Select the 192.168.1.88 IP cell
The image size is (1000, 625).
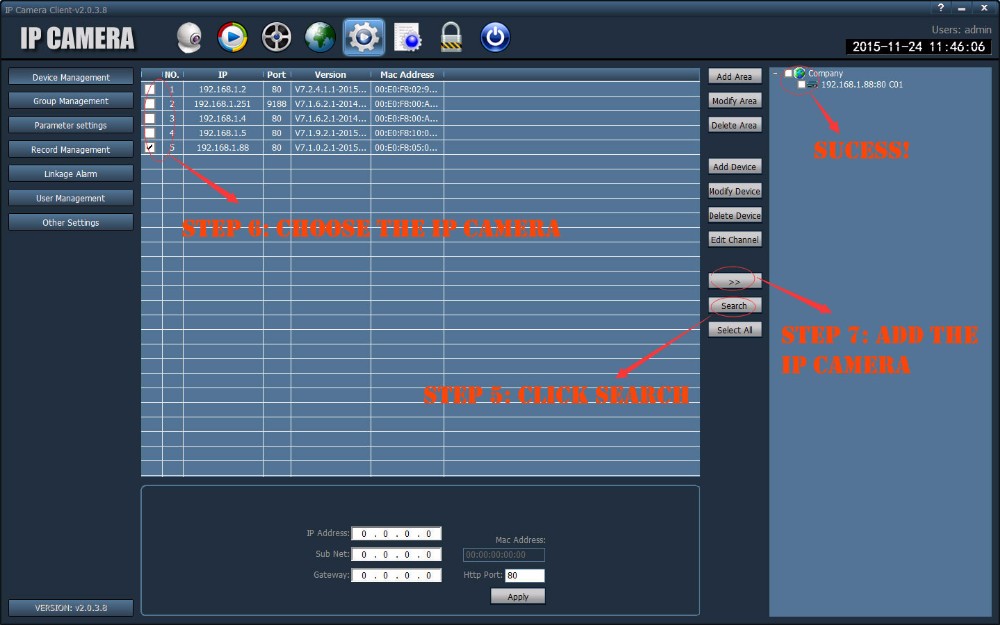(223, 147)
